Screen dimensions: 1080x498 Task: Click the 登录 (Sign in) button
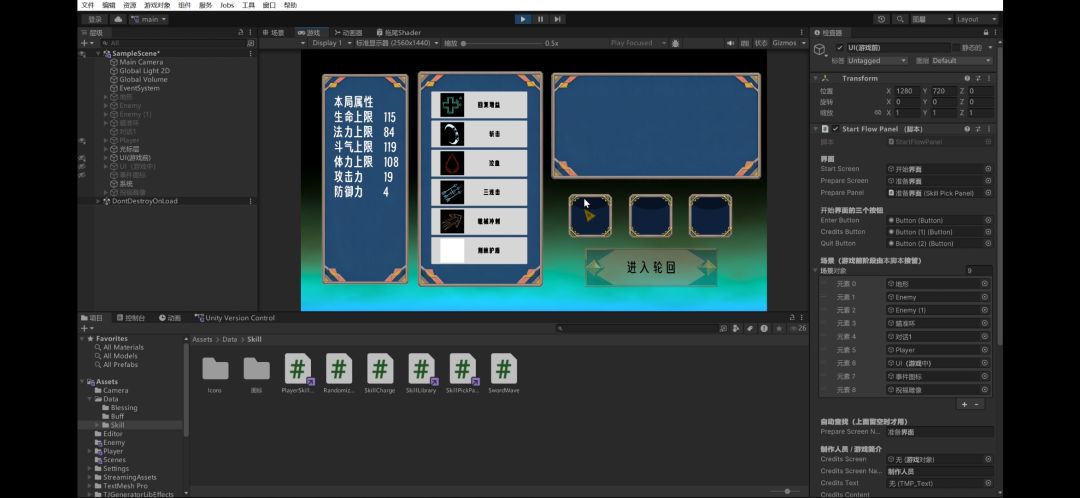click(95, 19)
